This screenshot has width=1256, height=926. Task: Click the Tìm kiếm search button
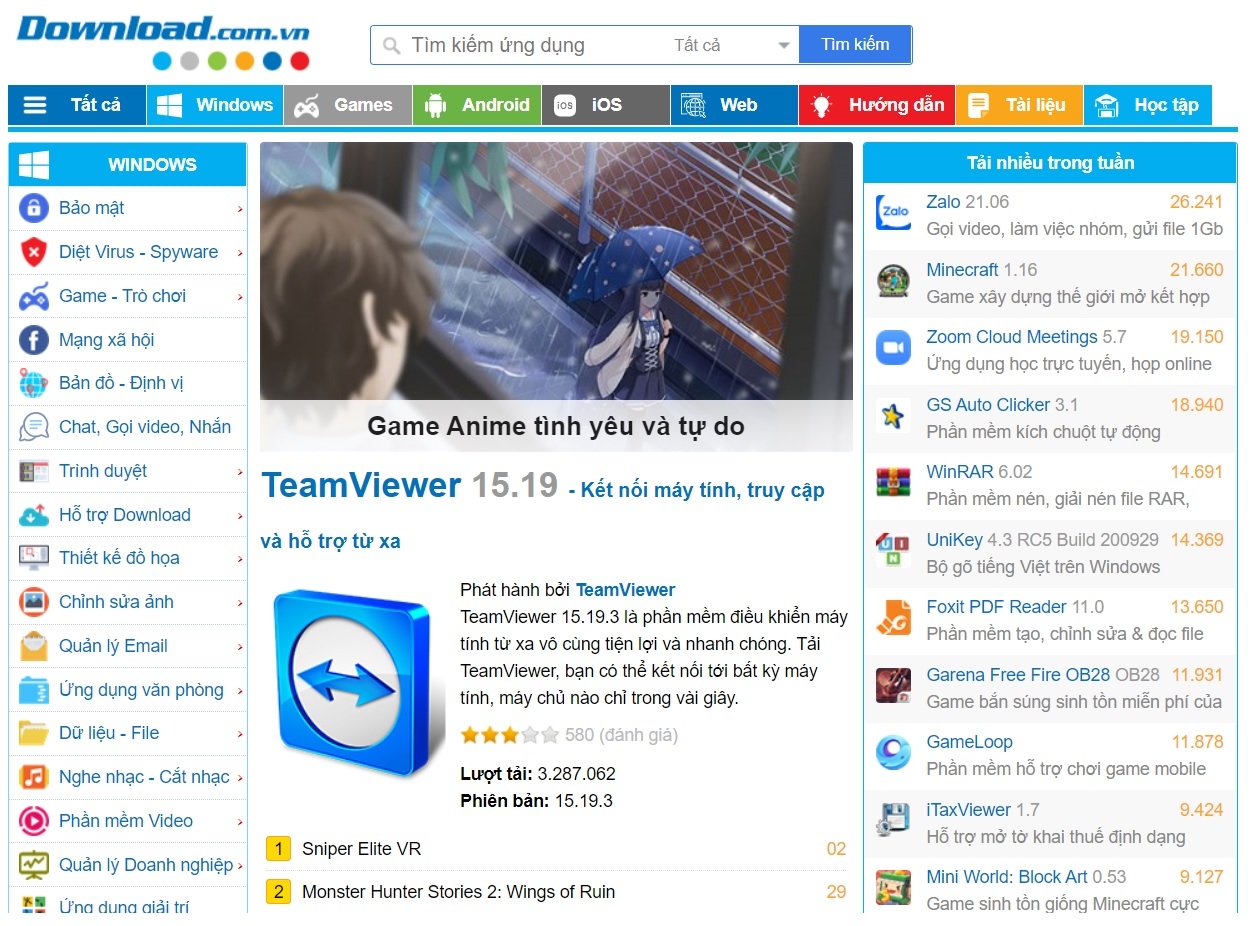(855, 45)
